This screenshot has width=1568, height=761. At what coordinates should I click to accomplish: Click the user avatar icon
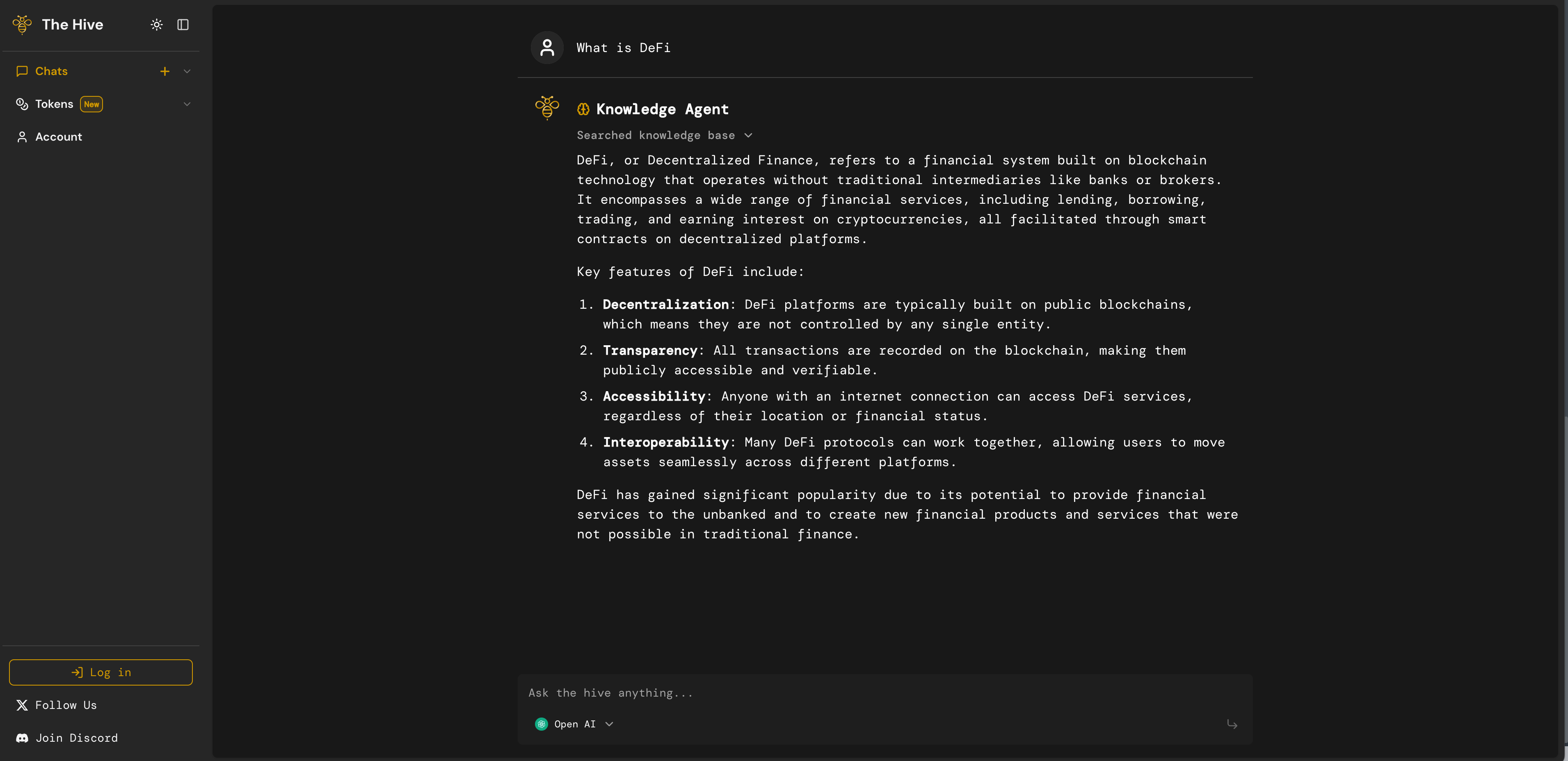[546, 48]
